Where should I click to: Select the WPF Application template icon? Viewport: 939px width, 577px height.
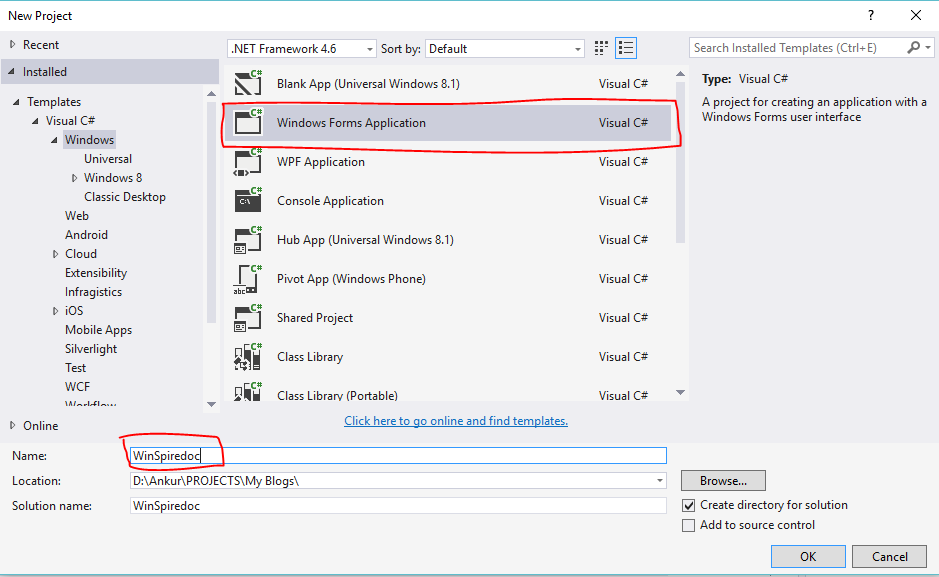click(x=248, y=161)
